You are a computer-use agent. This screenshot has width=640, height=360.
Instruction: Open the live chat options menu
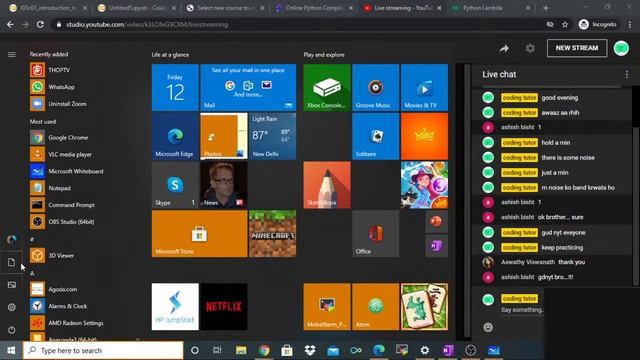pos(627,74)
